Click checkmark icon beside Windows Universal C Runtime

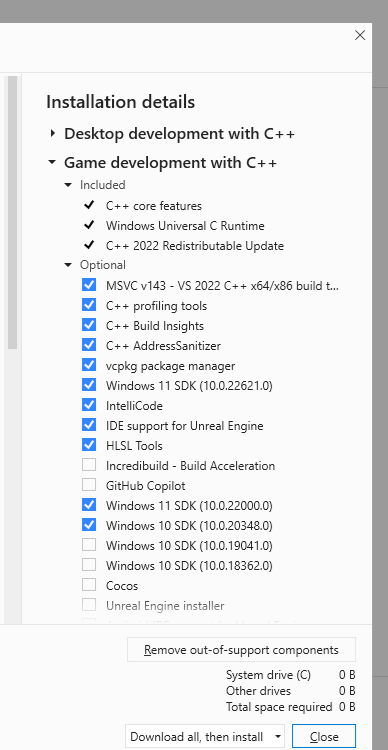[x=89, y=225]
